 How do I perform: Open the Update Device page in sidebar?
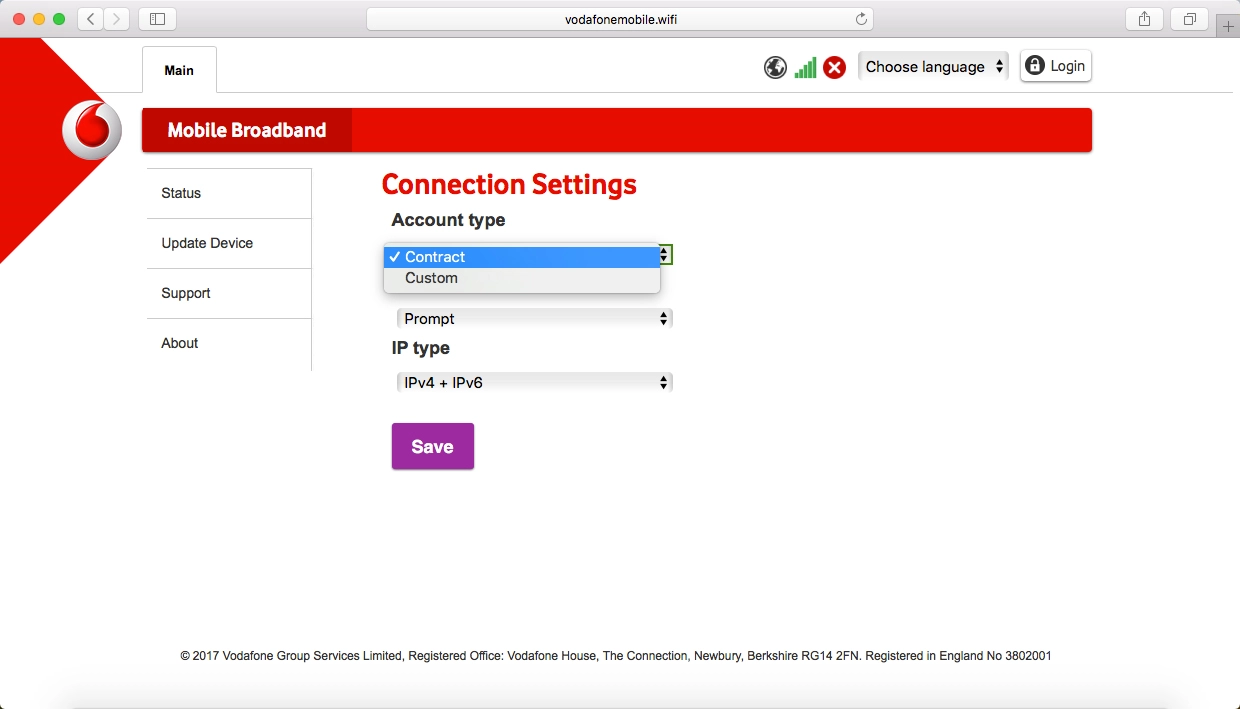click(x=207, y=243)
